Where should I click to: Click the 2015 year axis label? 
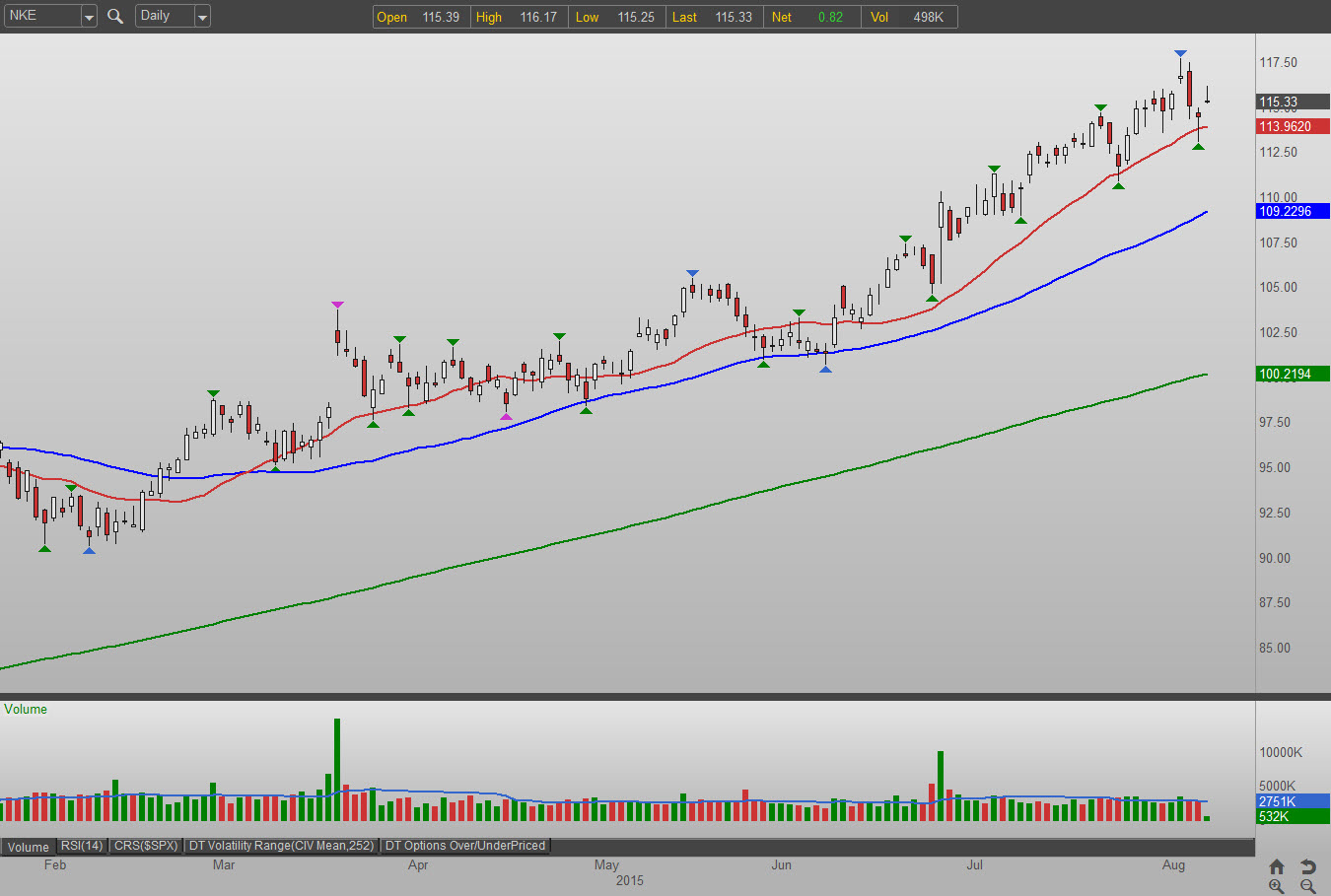click(x=630, y=880)
